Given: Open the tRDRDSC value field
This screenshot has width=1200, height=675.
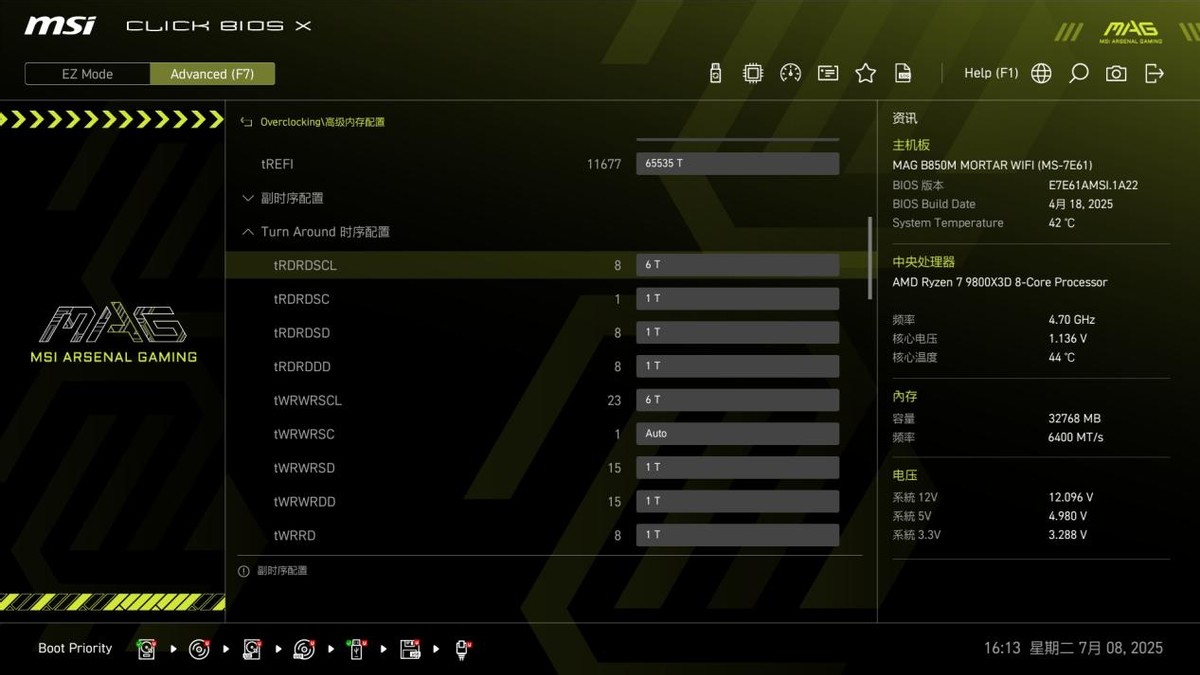Looking at the screenshot, I should click(x=737, y=299).
